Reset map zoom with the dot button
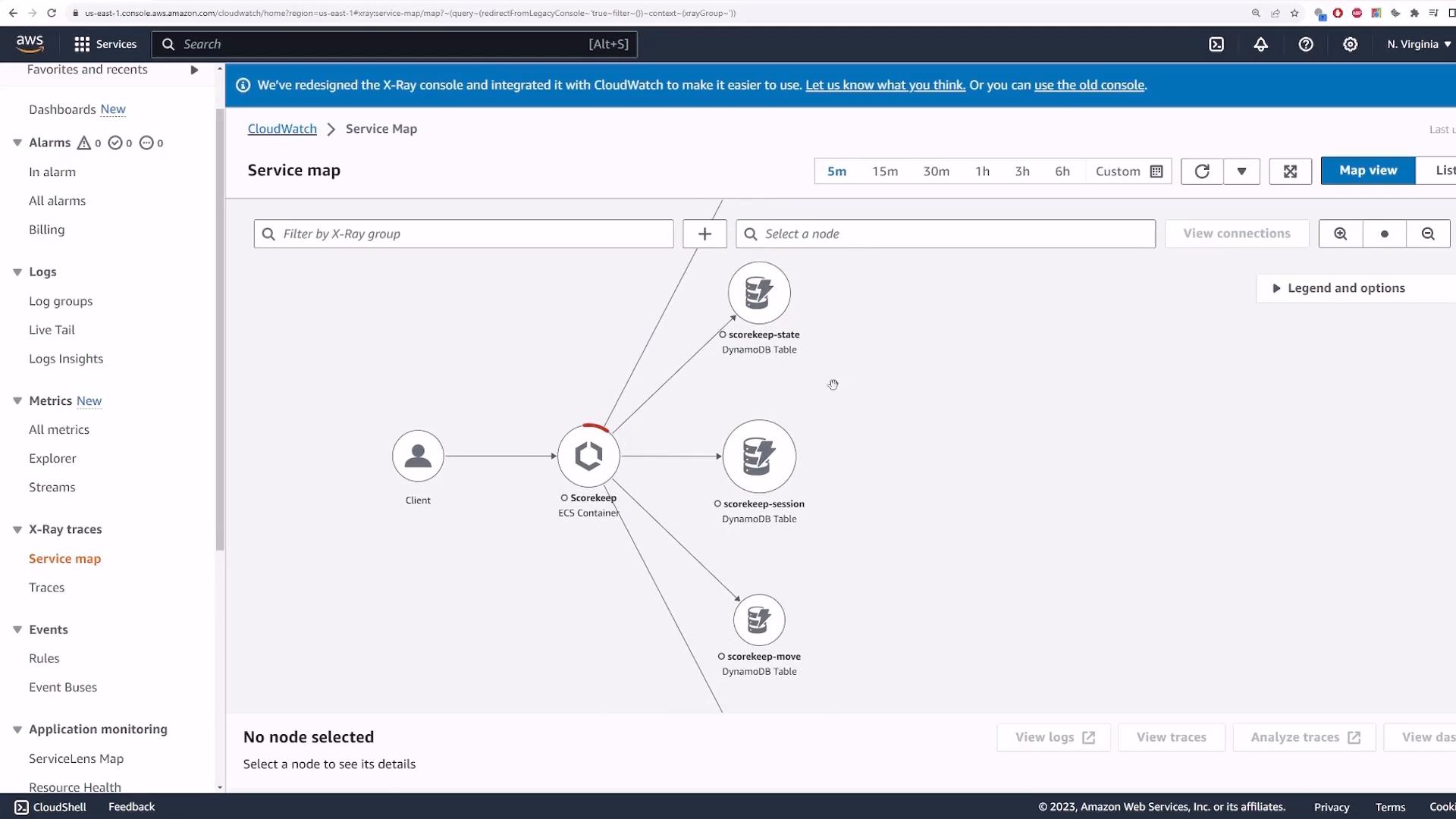1456x819 pixels. 1385,234
